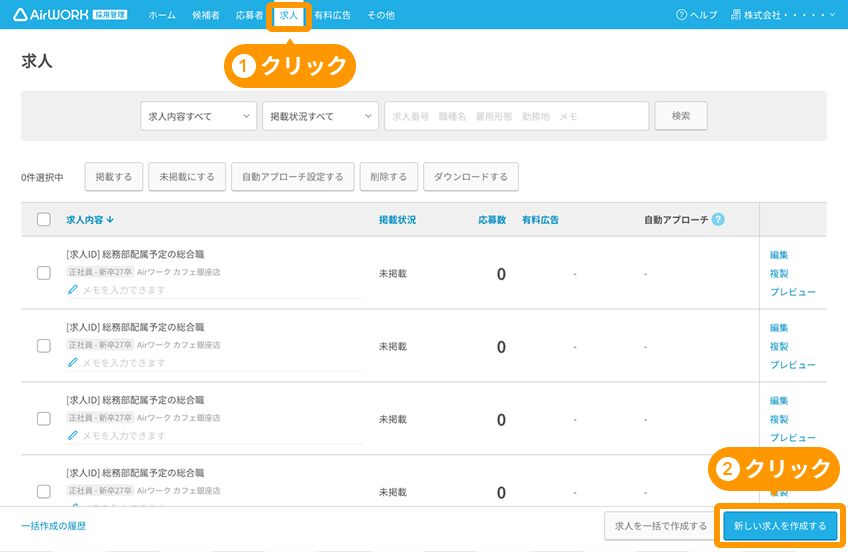
Task: Click first row job title 総務部配属予定の総合職
Action: click(153, 254)
